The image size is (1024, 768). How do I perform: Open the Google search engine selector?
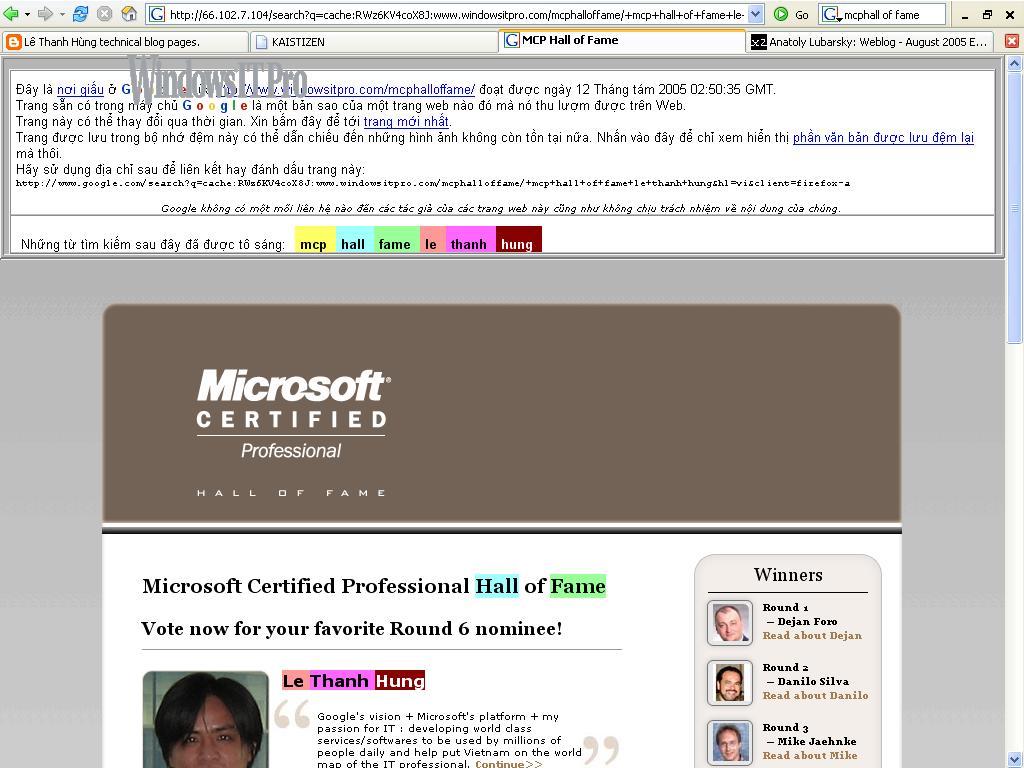[831, 14]
